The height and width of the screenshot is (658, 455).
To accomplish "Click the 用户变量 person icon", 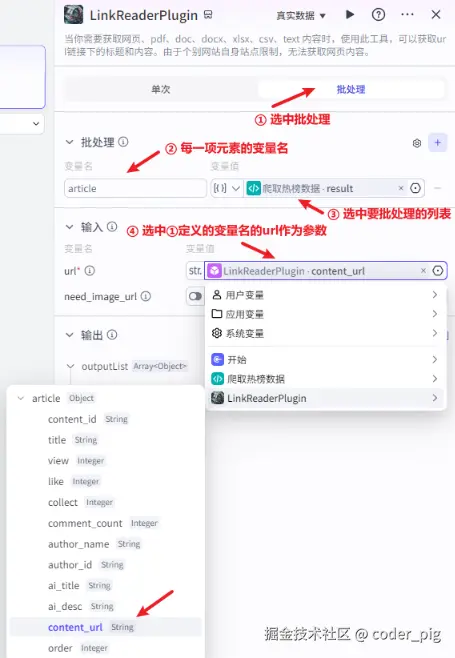I will pyautogui.click(x=217, y=295).
